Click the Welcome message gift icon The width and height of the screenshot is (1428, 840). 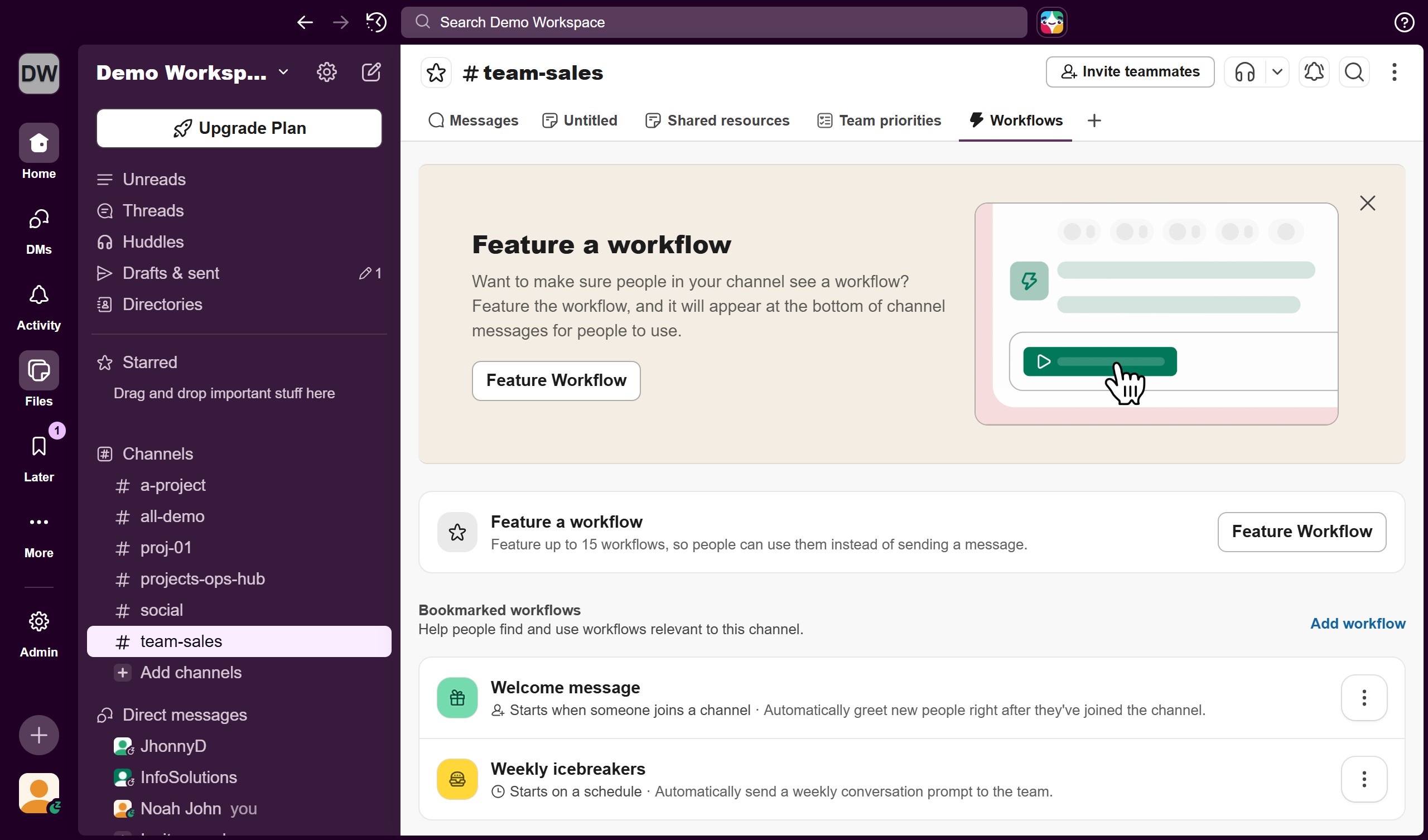(x=457, y=698)
